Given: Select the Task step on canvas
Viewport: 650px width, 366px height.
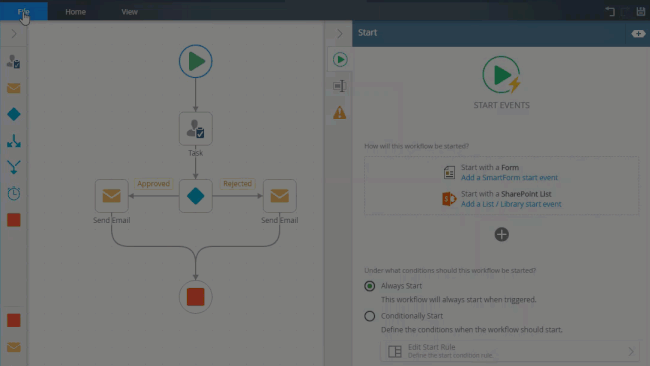Looking at the screenshot, I should 196,129.
